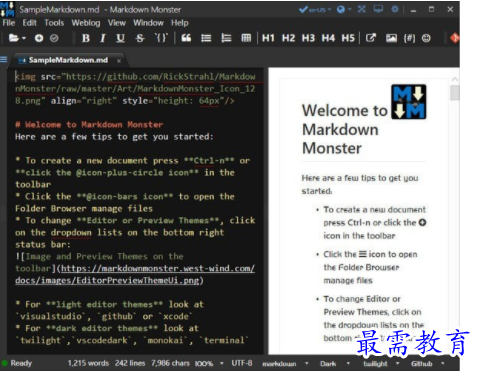Viewport: 478px width, 374px height.
Task: Close the SampleMarkdown.md tab
Action: click(119, 61)
